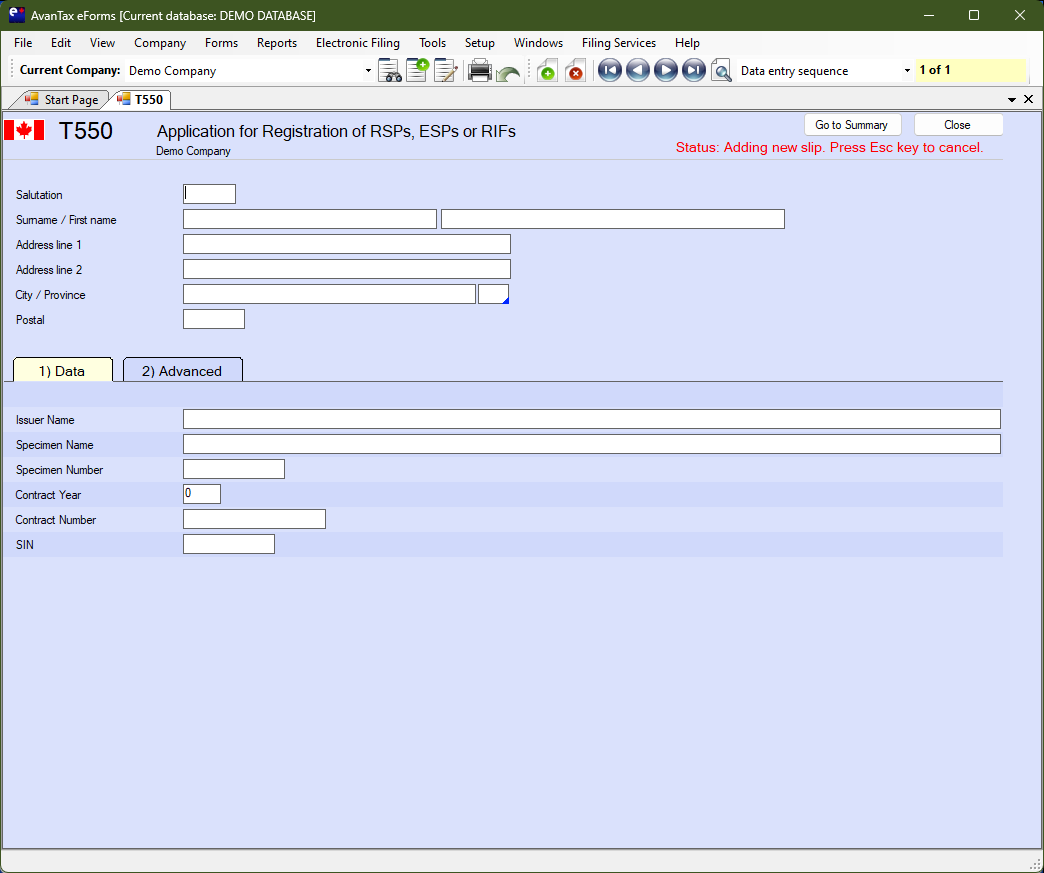The image size is (1044, 873).
Task: Go to the previous record
Action: (638, 71)
